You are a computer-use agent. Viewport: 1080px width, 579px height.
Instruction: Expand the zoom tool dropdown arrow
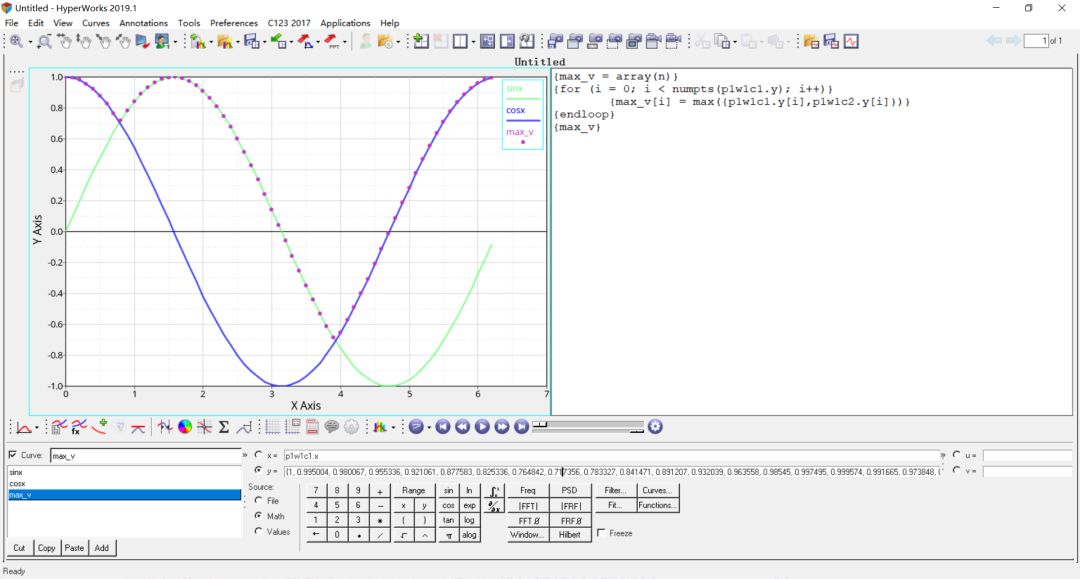(x=30, y=43)
